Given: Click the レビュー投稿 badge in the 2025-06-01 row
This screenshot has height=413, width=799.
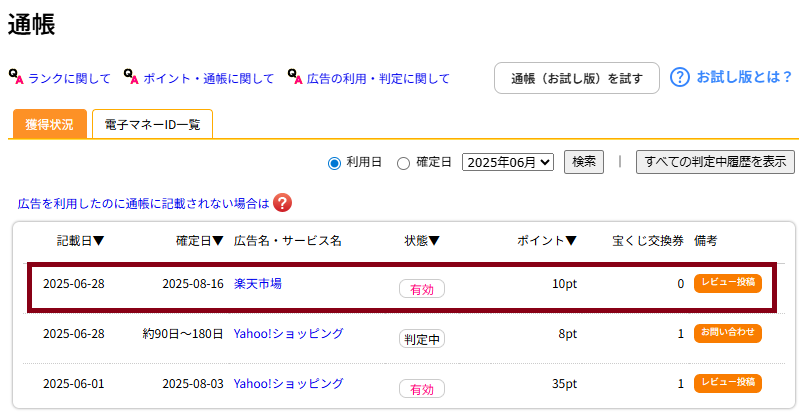Looking at the screenshot, I should [728, 383].
